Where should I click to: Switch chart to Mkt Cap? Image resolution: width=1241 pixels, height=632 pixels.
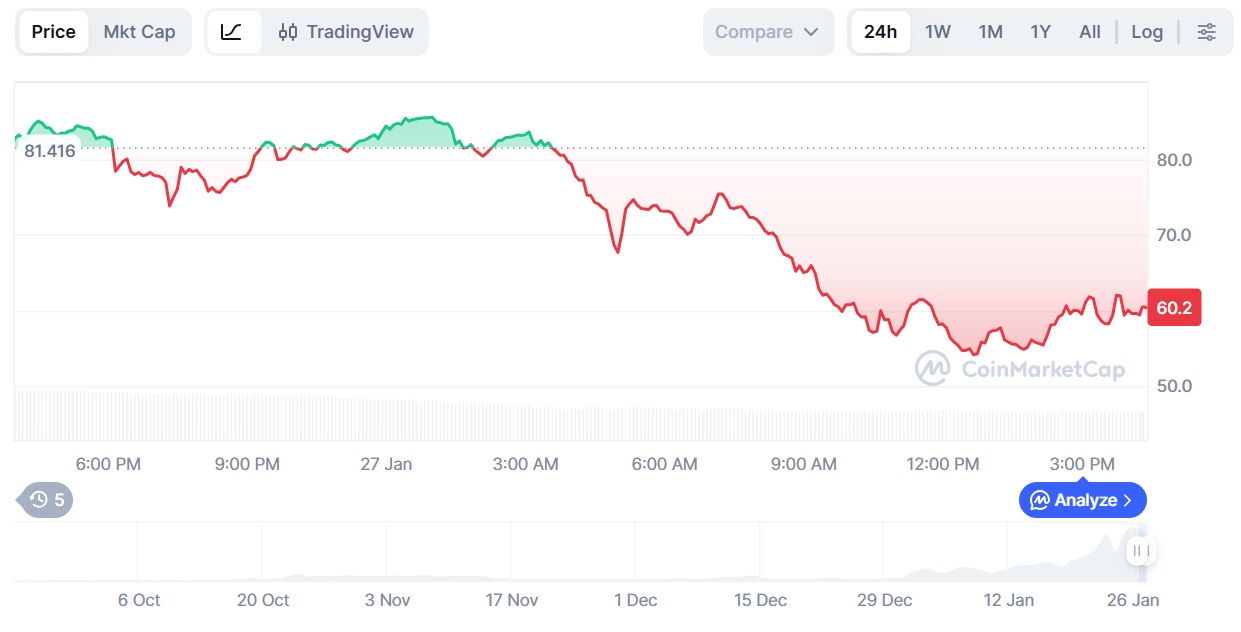139,32
